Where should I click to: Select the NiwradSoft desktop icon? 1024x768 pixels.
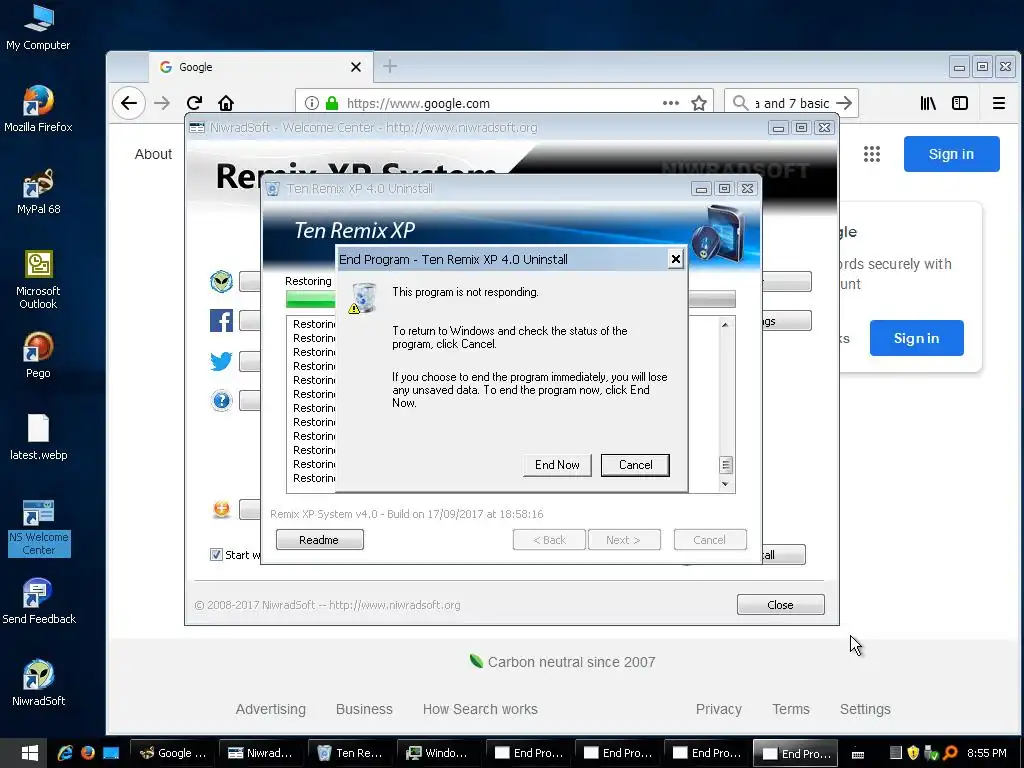(39, 682)
